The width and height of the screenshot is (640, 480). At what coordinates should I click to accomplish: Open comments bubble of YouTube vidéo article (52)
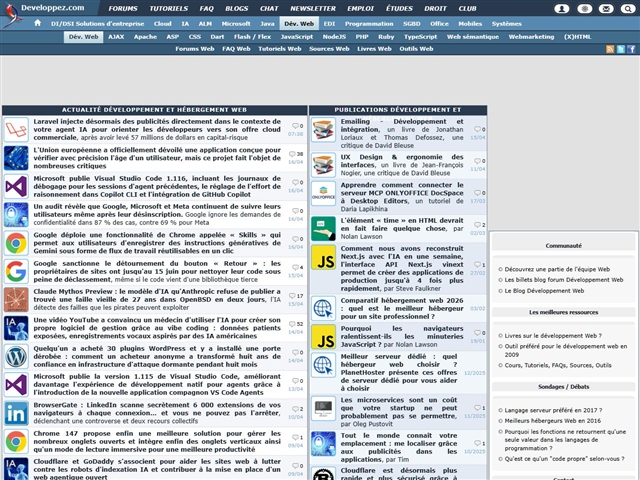[296, 324]
